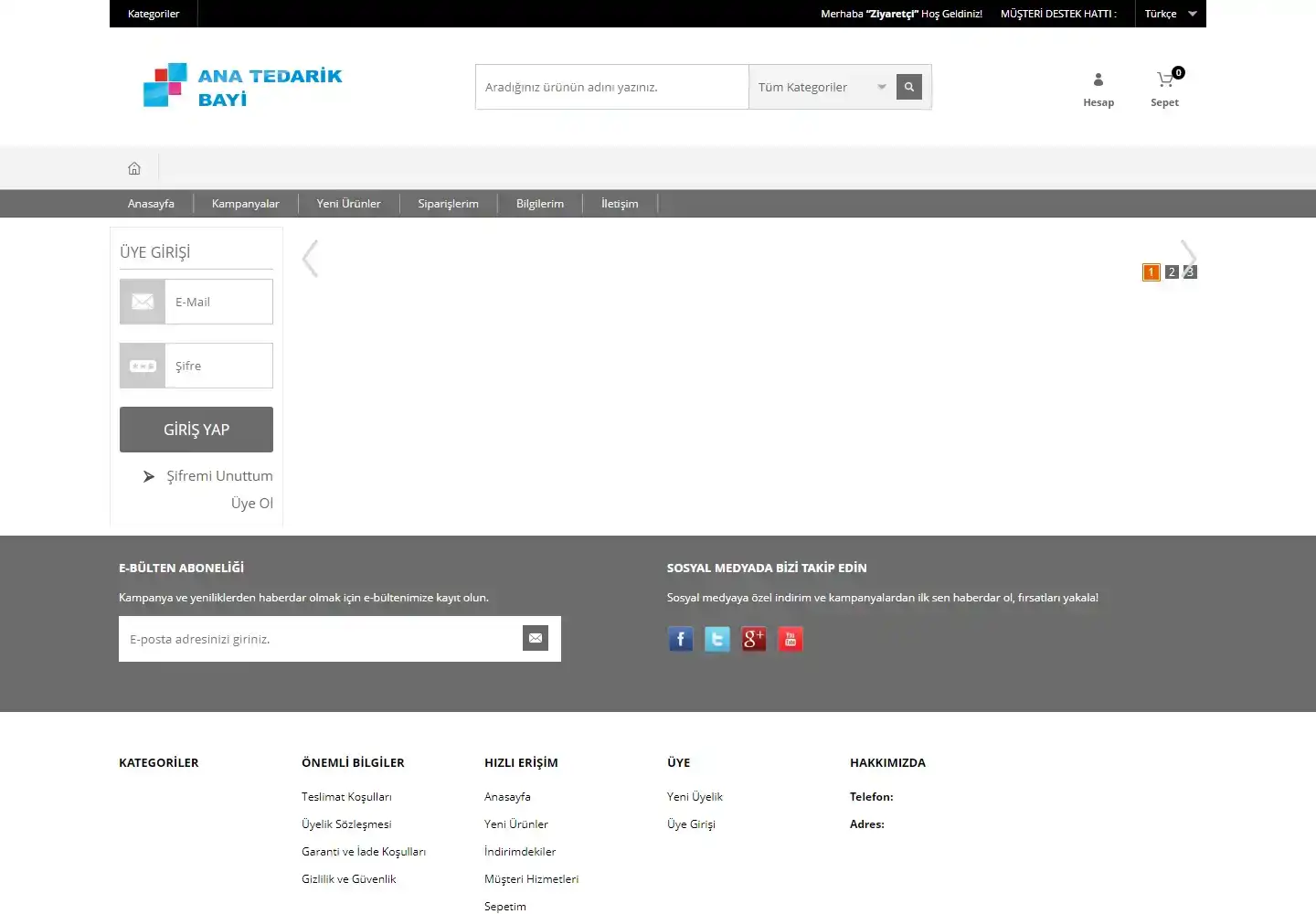The height and width of the screenshot is (914, 1316).
Task: Open the Bilgilerim navigation tab
Action: pyautogui.click(x=540, y=204)
